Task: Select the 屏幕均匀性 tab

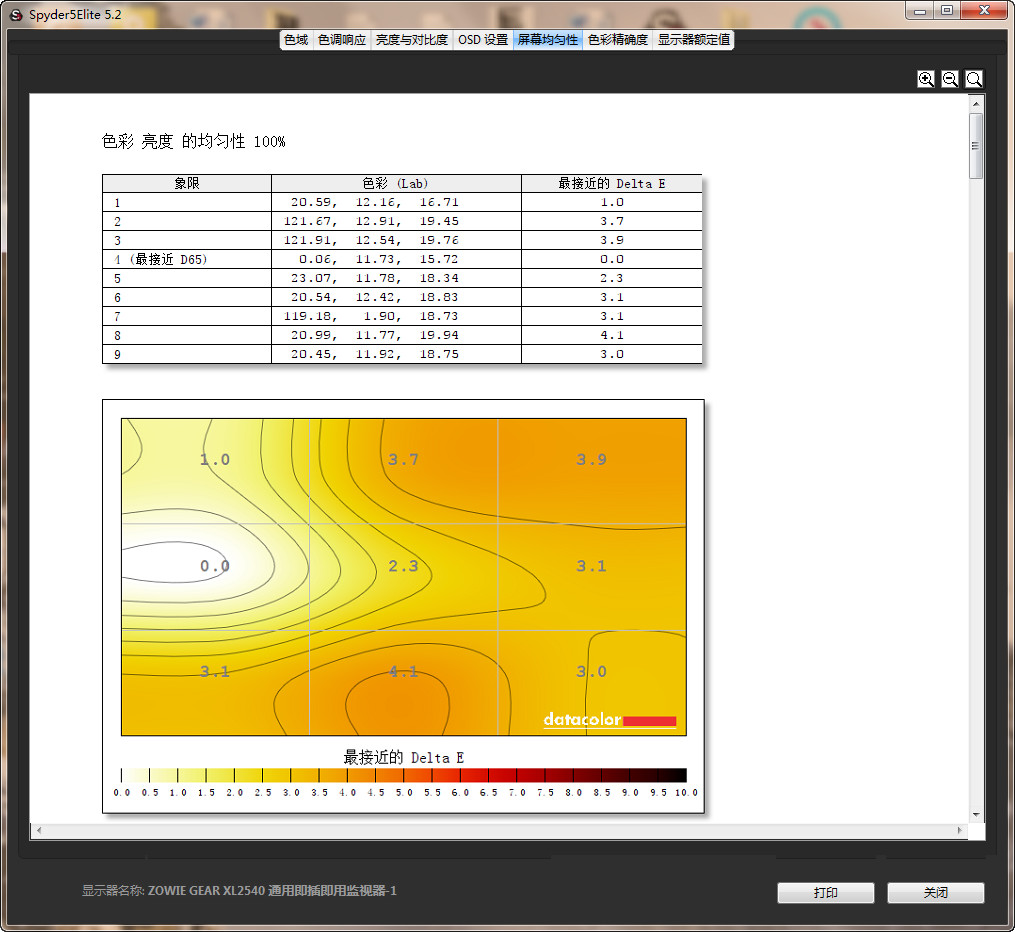Action: 548,40
